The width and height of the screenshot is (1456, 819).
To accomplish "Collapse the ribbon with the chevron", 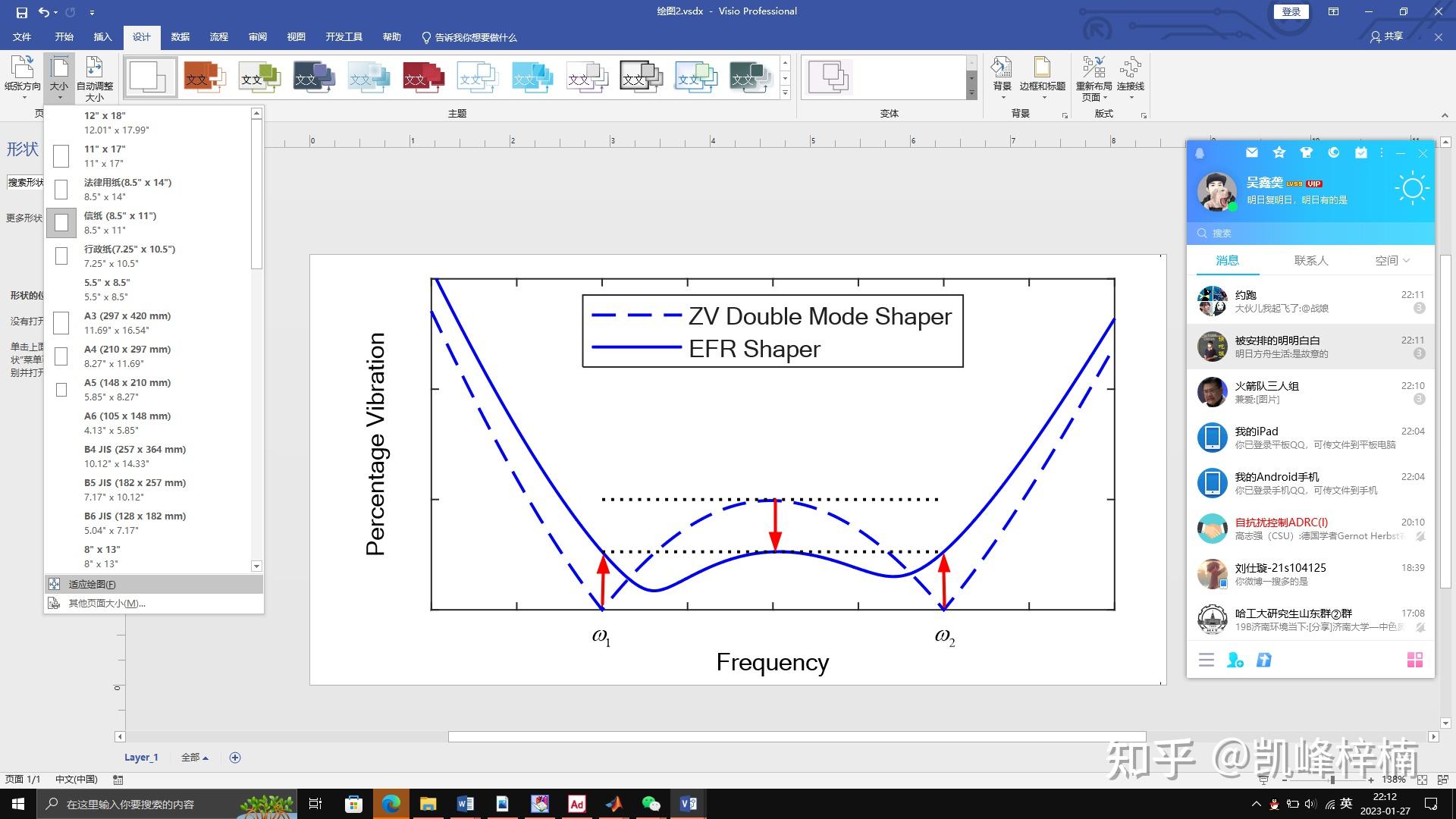I will [1444, 115].
